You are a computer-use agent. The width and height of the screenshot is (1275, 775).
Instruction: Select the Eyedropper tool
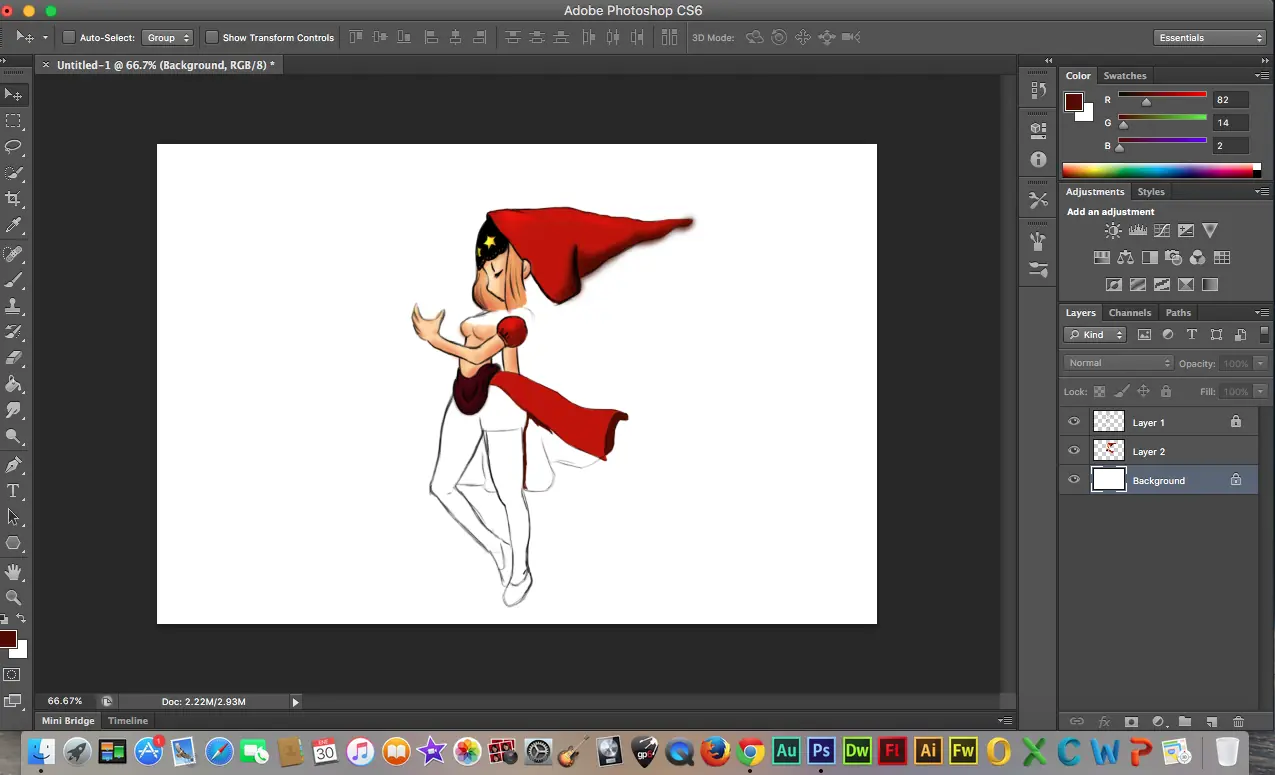click(x=14, y=226)
